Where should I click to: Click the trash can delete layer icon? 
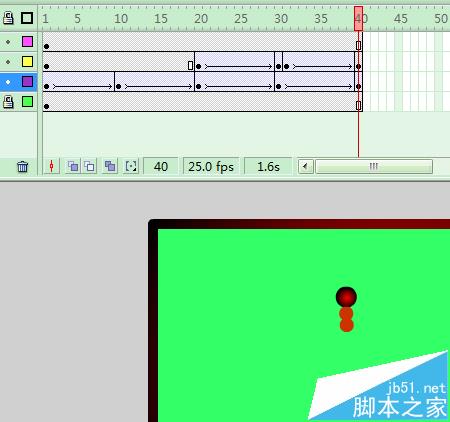point(22,166)
